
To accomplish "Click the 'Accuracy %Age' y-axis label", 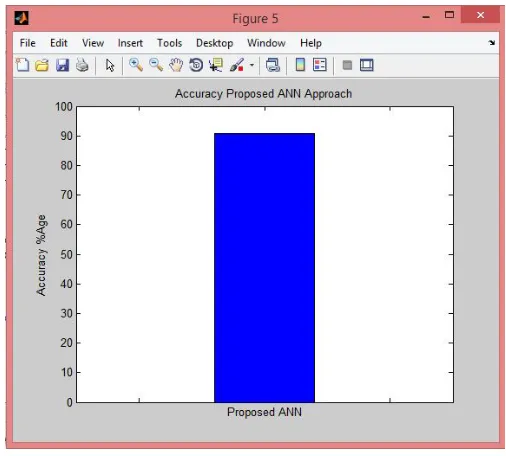I will coord(41,255).
